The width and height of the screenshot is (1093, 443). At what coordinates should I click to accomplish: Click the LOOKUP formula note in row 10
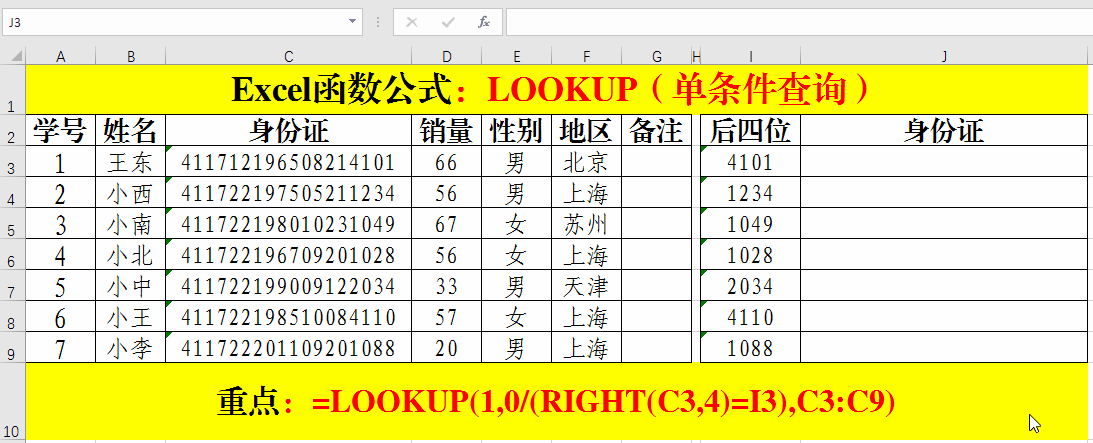click(556, 401)
